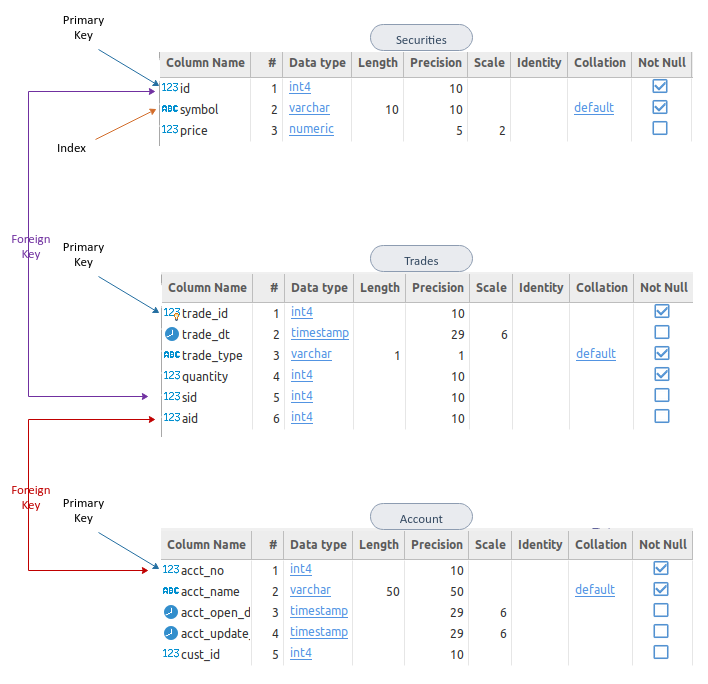Click the numeric icon beside cust_id

tap(170, 654)
